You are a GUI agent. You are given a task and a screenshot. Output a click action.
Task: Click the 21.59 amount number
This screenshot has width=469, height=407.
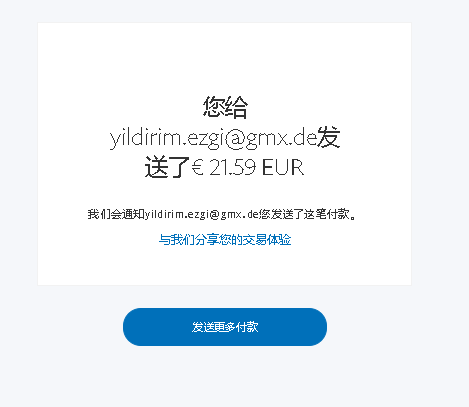click(x=233, y=167)
